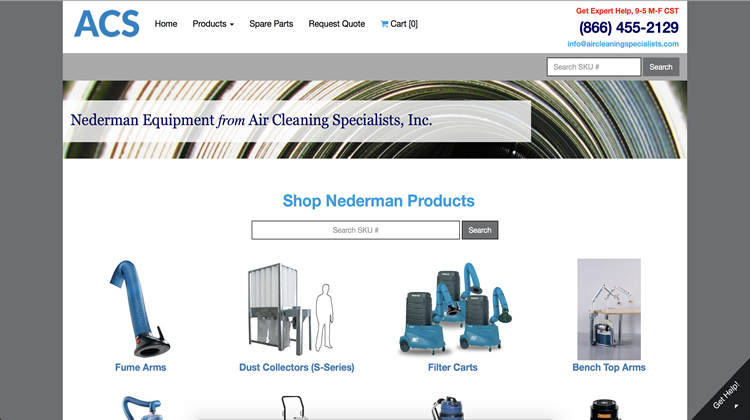
Task: Open the Spare Parts page
Action: click(x=271, y=24)
